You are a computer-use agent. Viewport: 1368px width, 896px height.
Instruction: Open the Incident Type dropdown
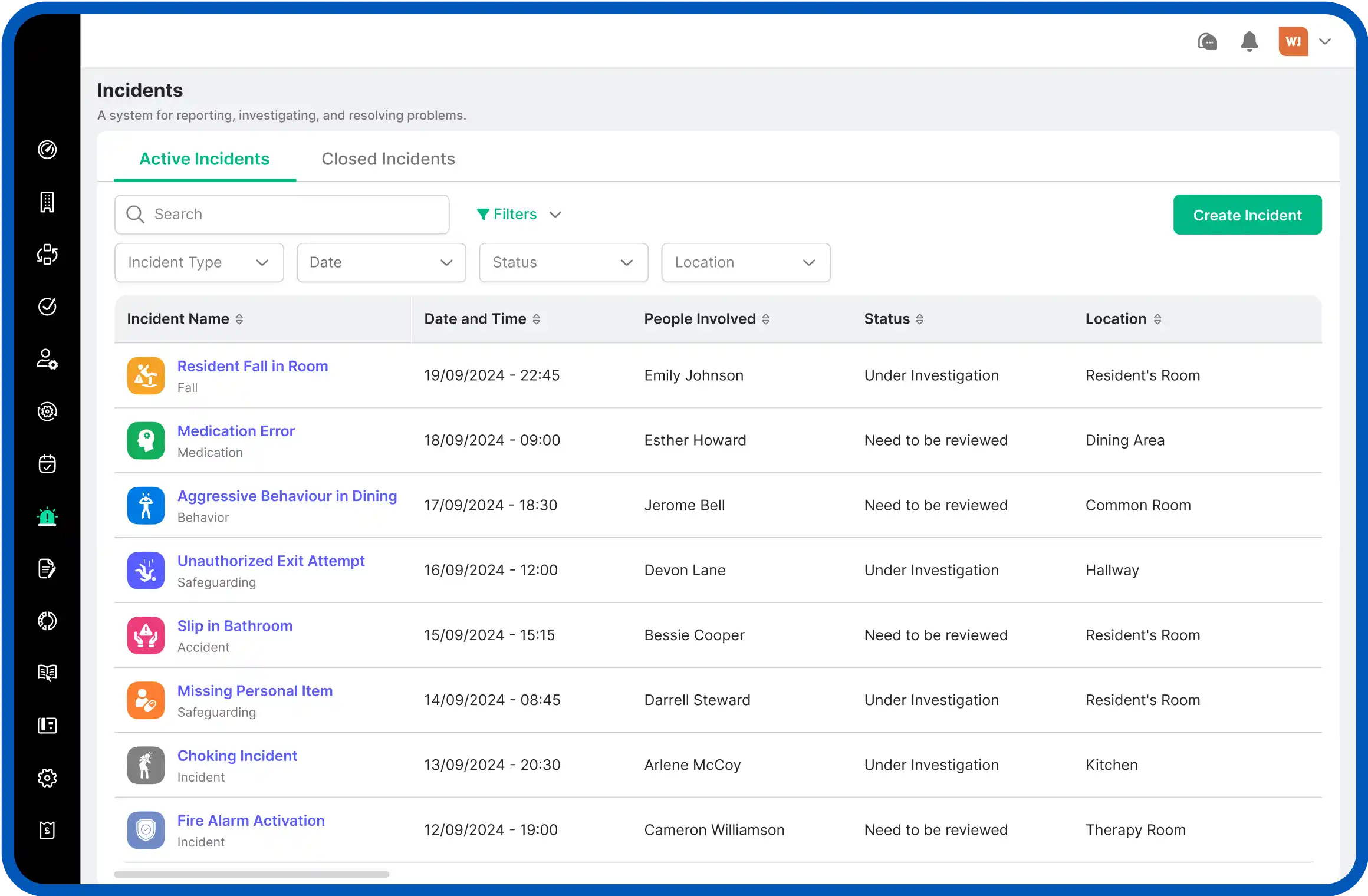[199, 262]
